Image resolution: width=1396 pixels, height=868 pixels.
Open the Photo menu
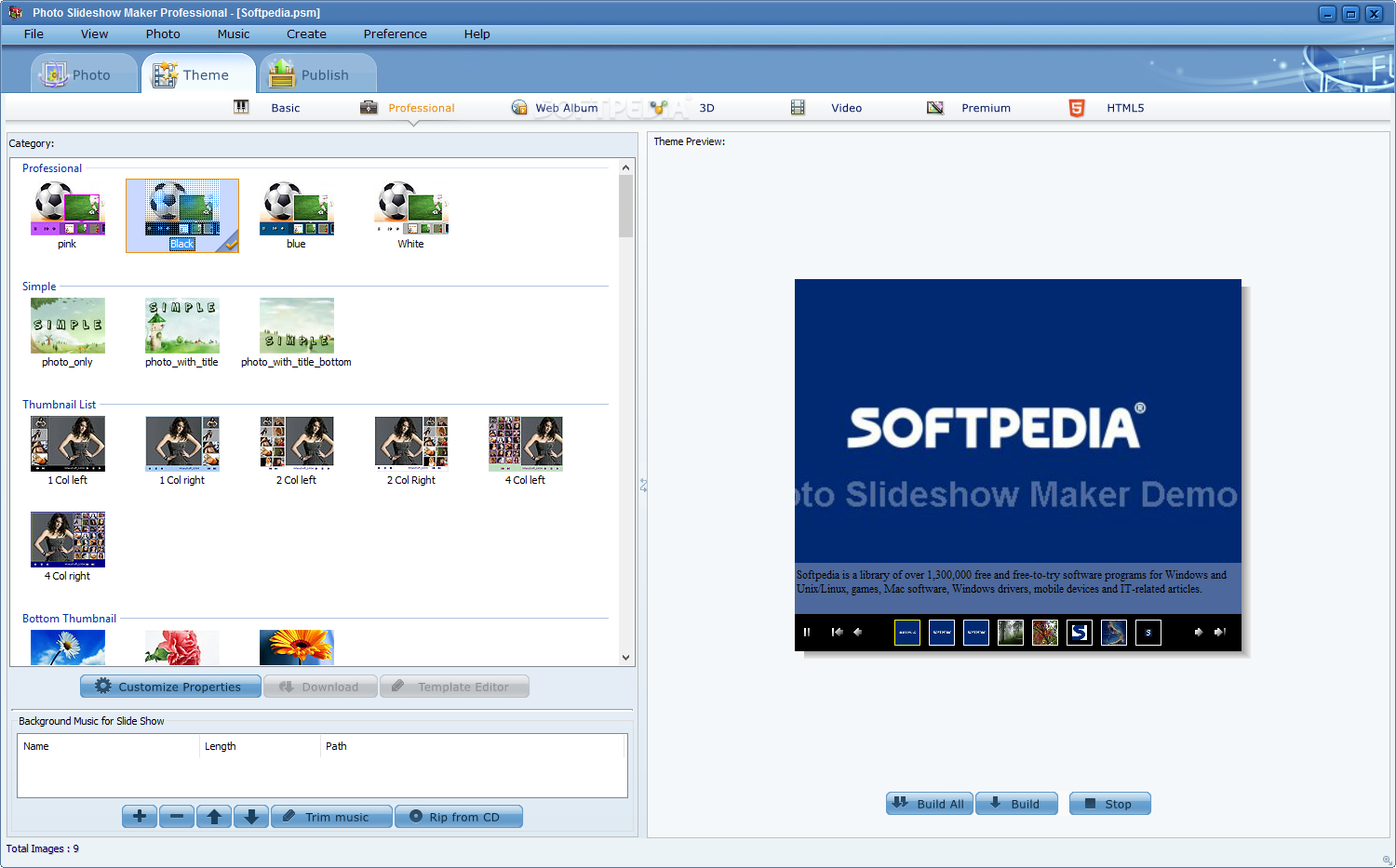pos(163,33)
